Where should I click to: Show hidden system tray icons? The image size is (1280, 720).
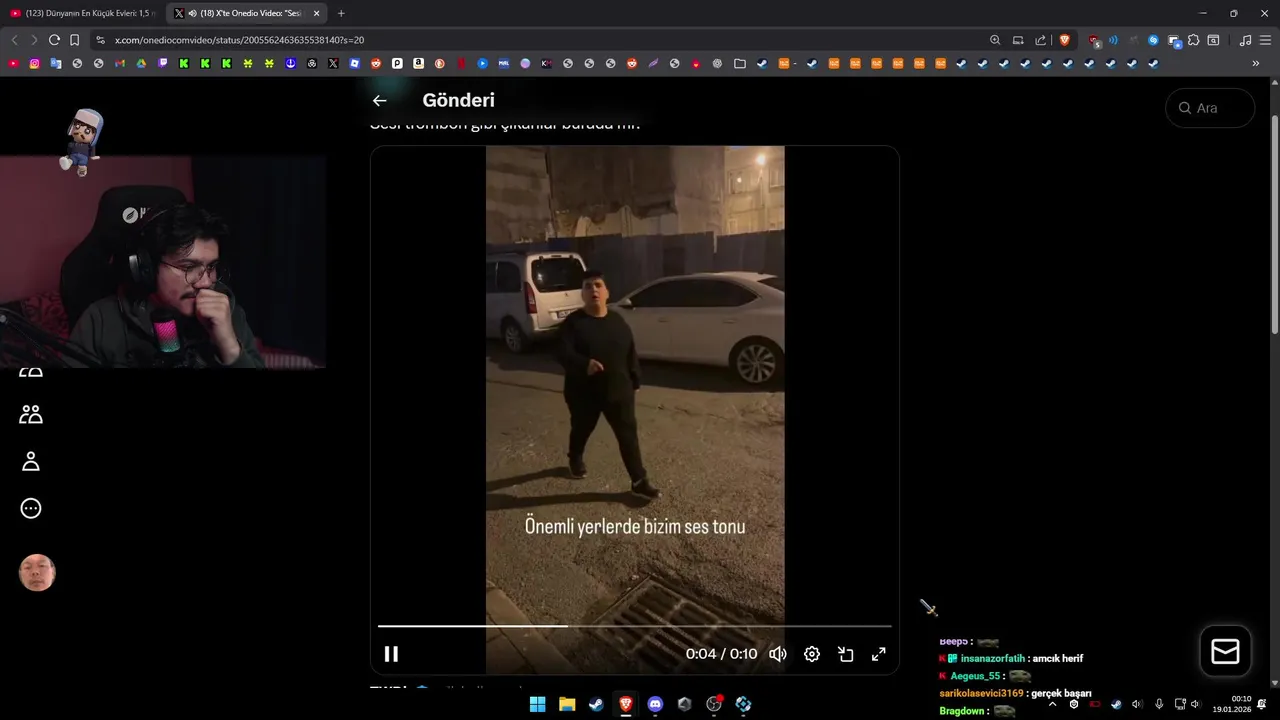click(1052, 704)
